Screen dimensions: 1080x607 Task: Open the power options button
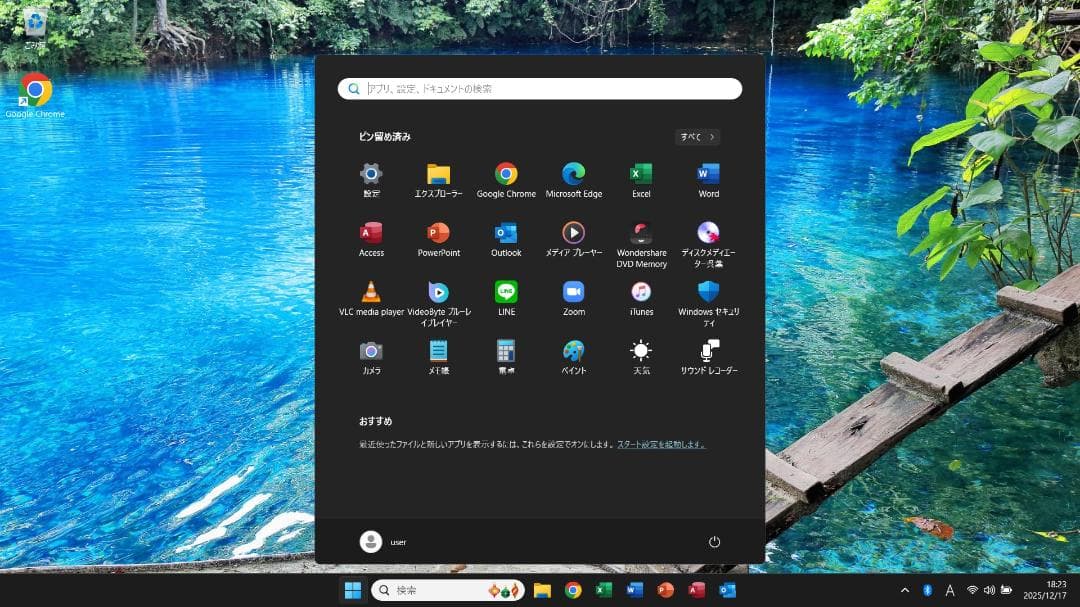[713, 541]
